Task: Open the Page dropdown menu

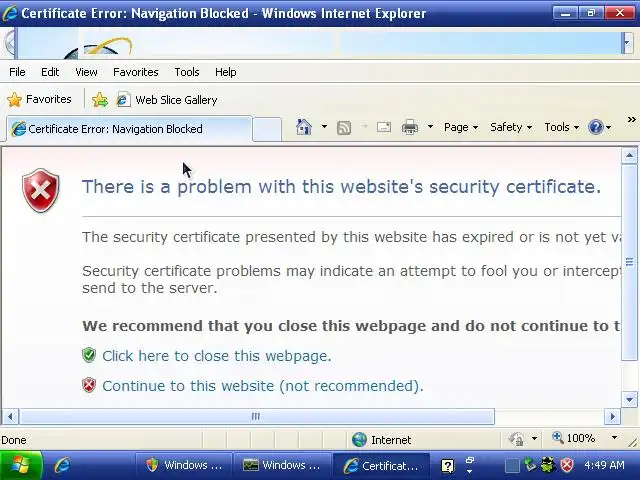Action: 460,127
